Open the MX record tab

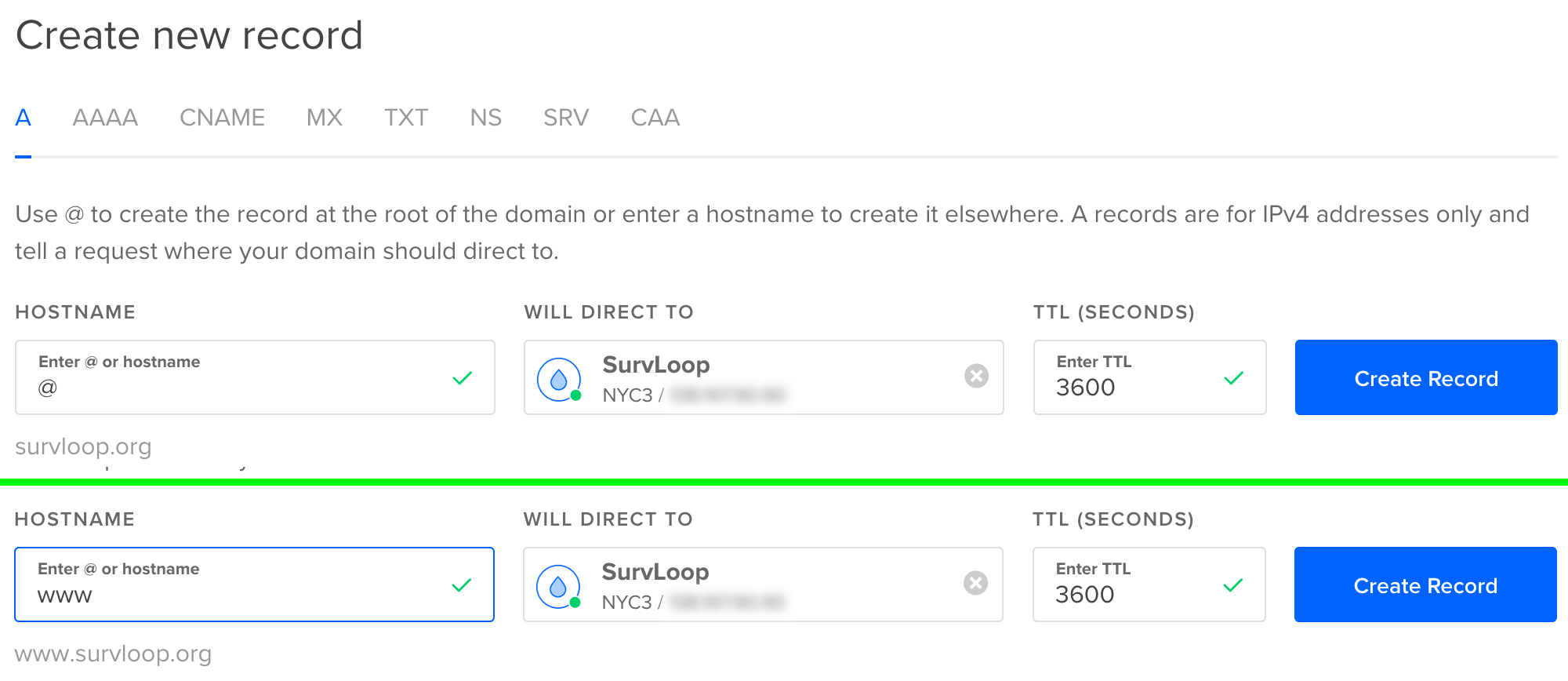coord(325,118)
